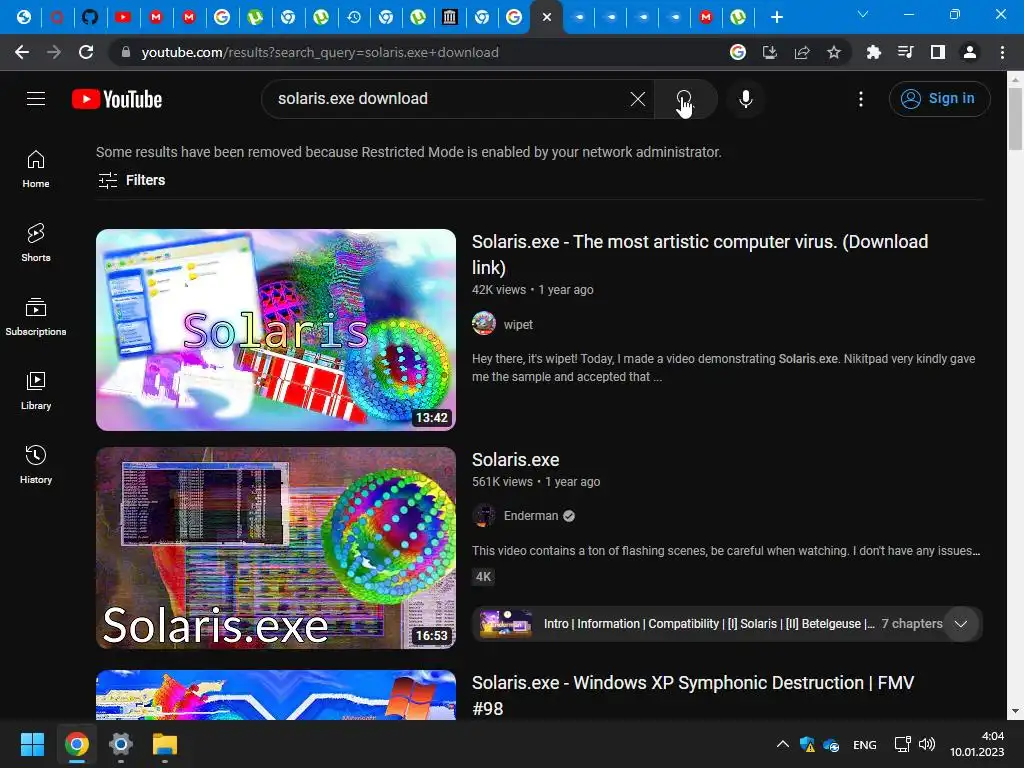
Task: Open the clock and date 10.01.2023
Action: pyautogui.click(x=977, y=744)
